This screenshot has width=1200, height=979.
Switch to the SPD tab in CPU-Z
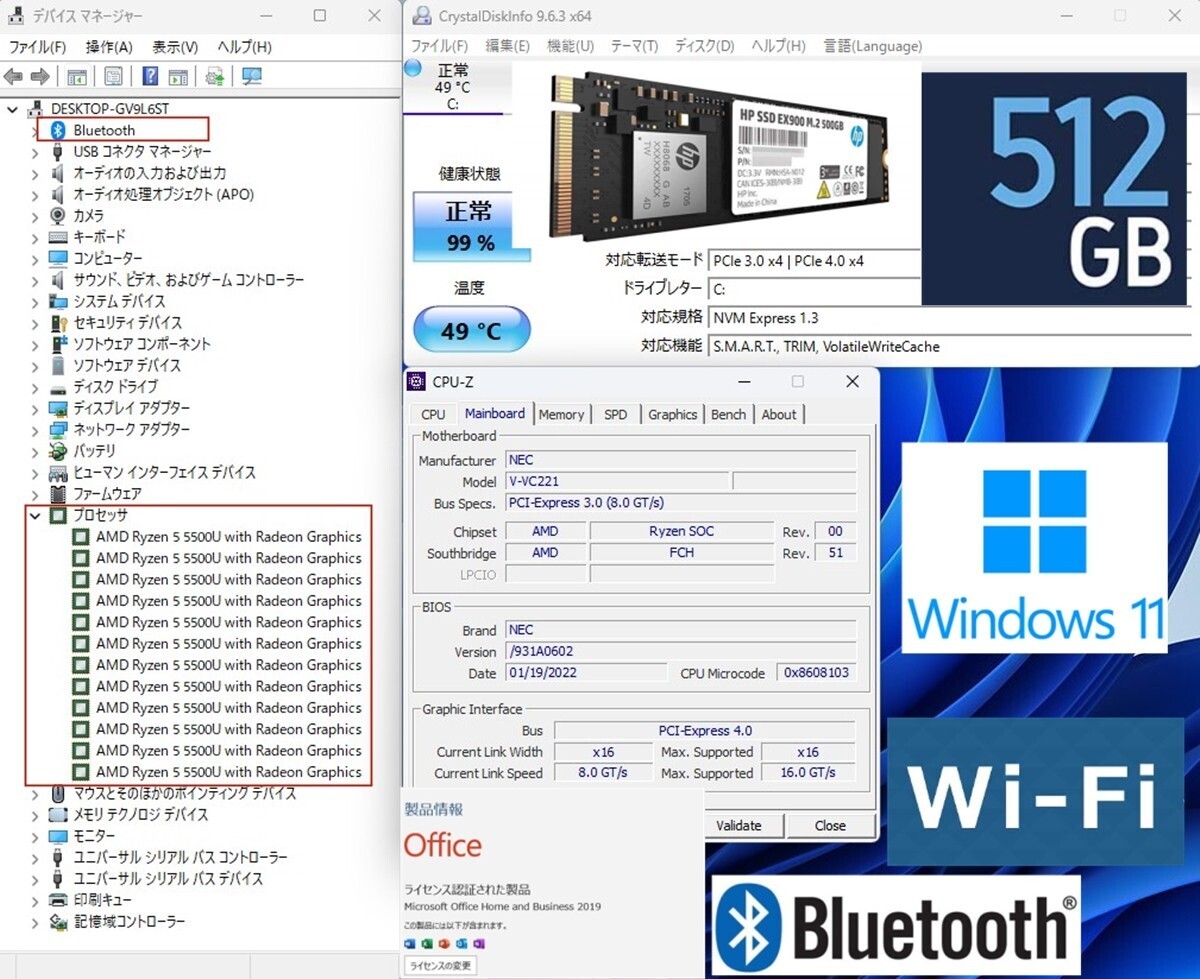pyautogui.click(x=616, y=414)
